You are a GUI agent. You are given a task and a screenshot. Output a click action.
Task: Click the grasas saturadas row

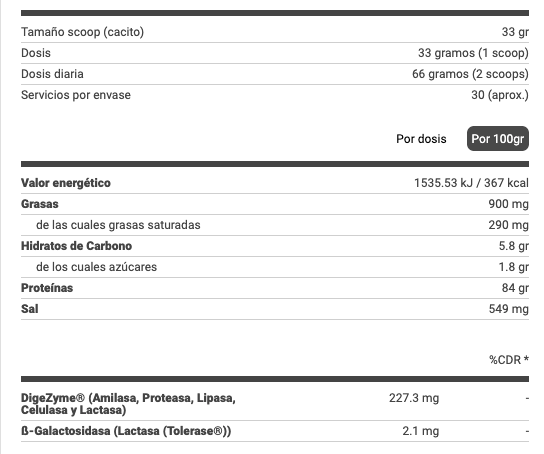pos(275,225)
